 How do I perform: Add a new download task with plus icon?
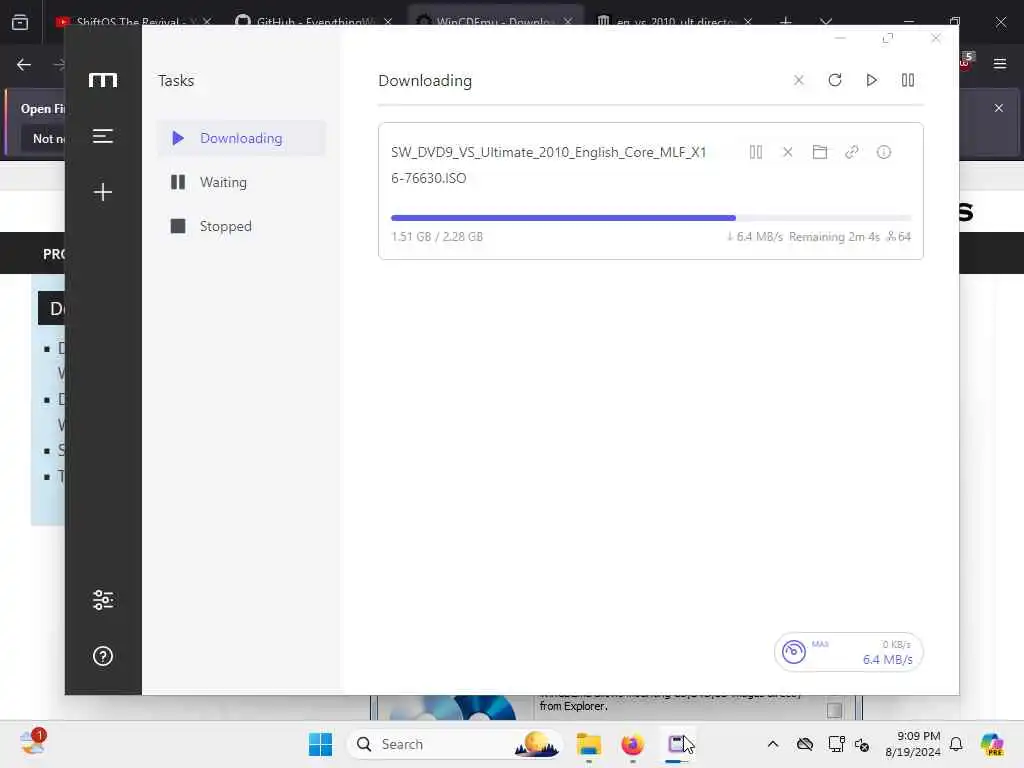tap(103, 192)
